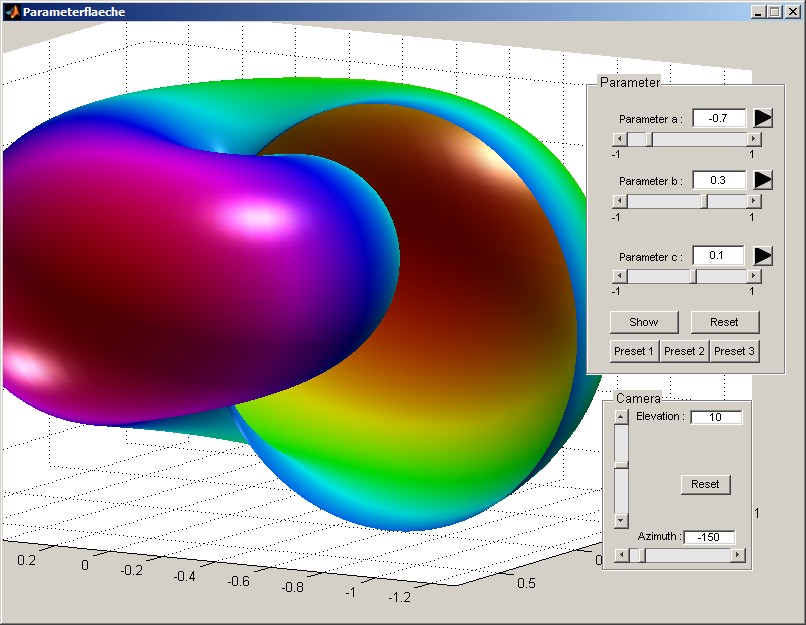This screenshot has width=806, height=625.
Task: Click the Parameter a value field
Action: [719, 118]
